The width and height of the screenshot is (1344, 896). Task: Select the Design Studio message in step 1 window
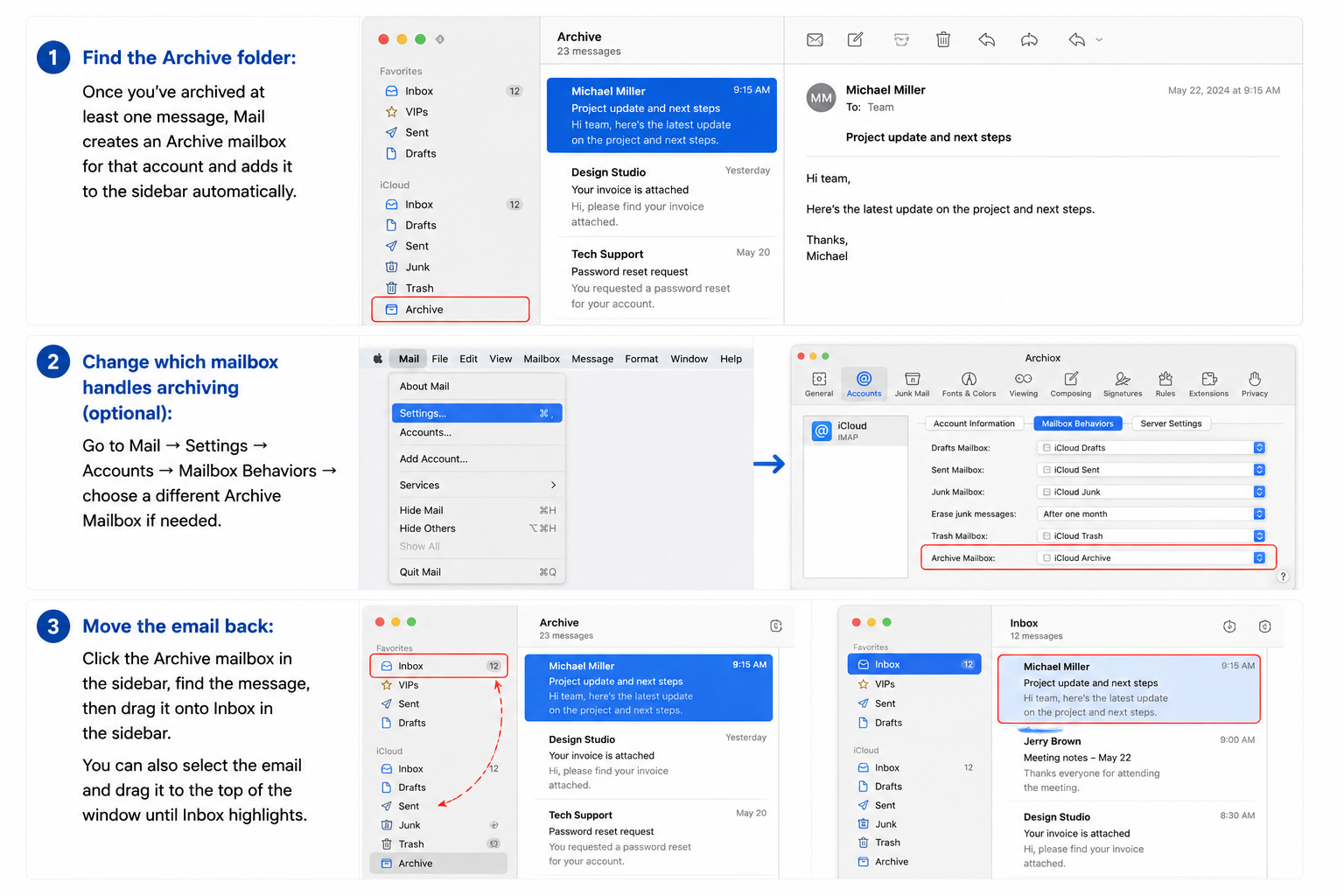pyautogui.click(x=661, y=197)
